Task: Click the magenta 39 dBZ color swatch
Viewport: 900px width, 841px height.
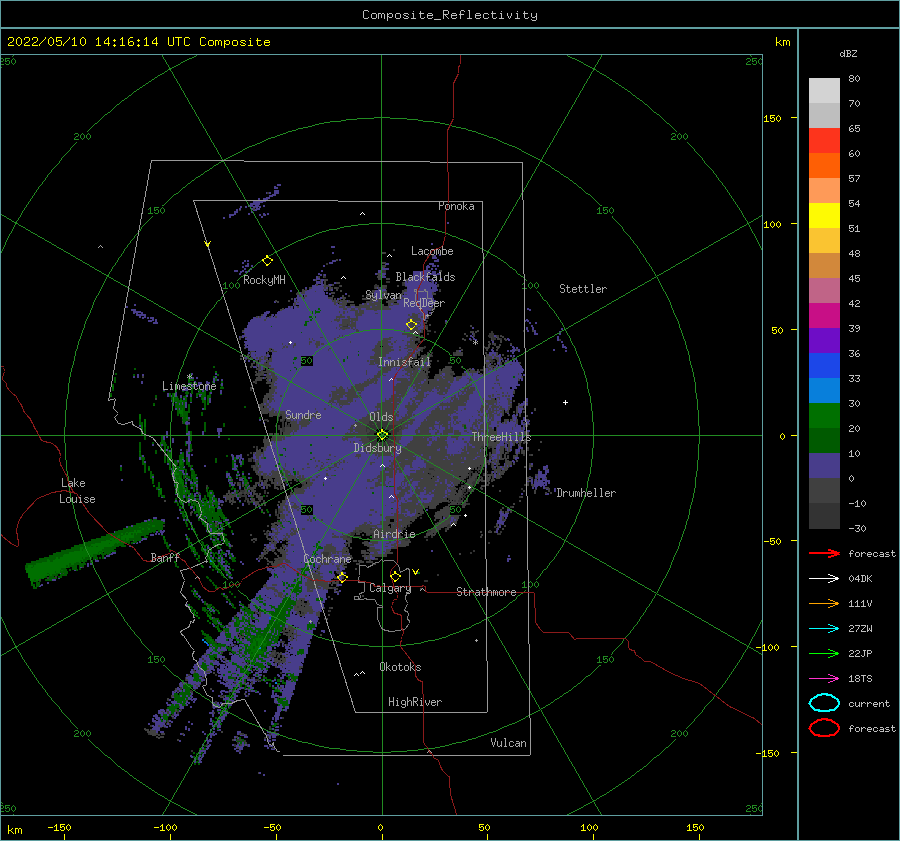Action: tap(824, 315)
